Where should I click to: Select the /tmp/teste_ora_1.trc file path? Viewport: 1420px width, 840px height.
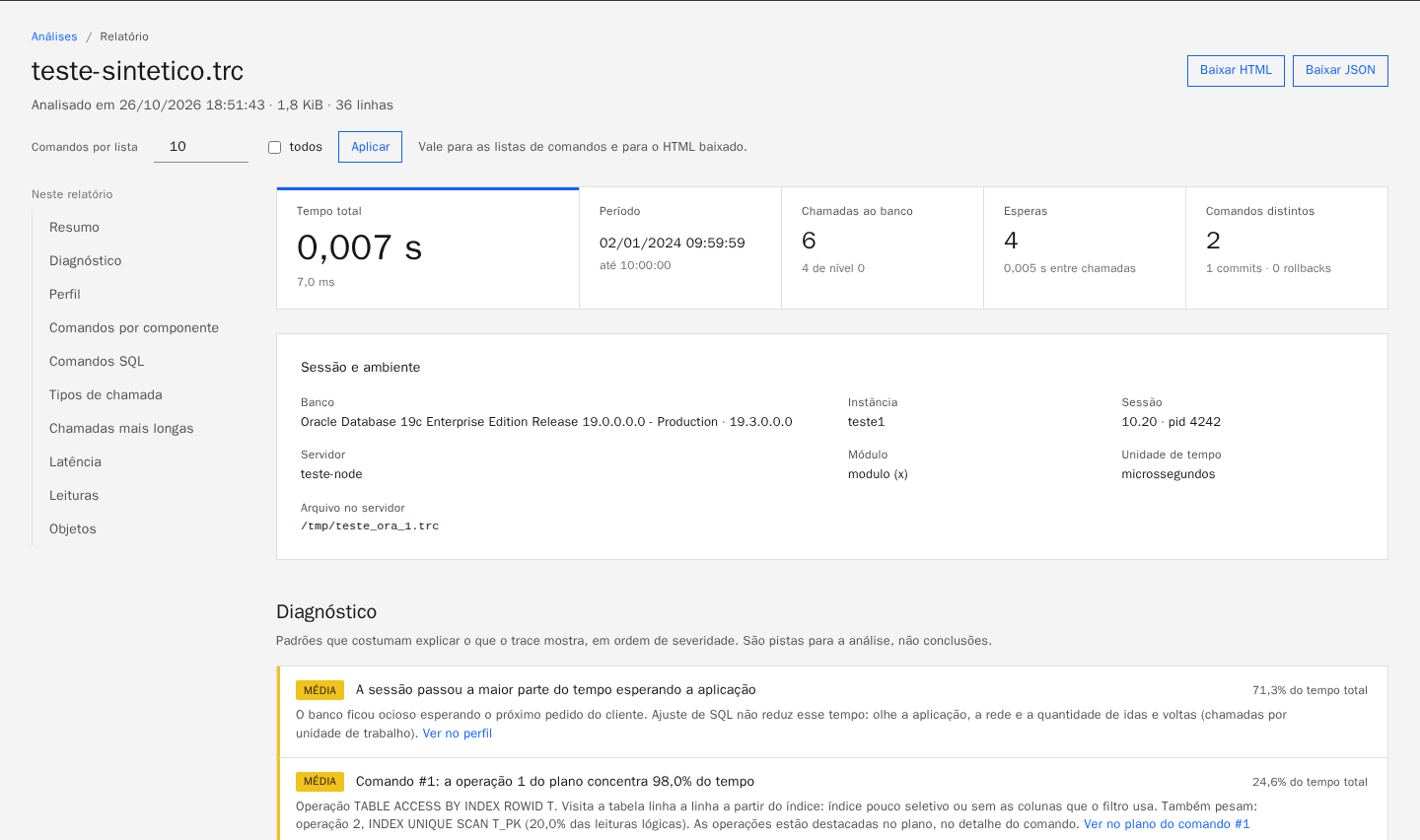click(370, 525)
